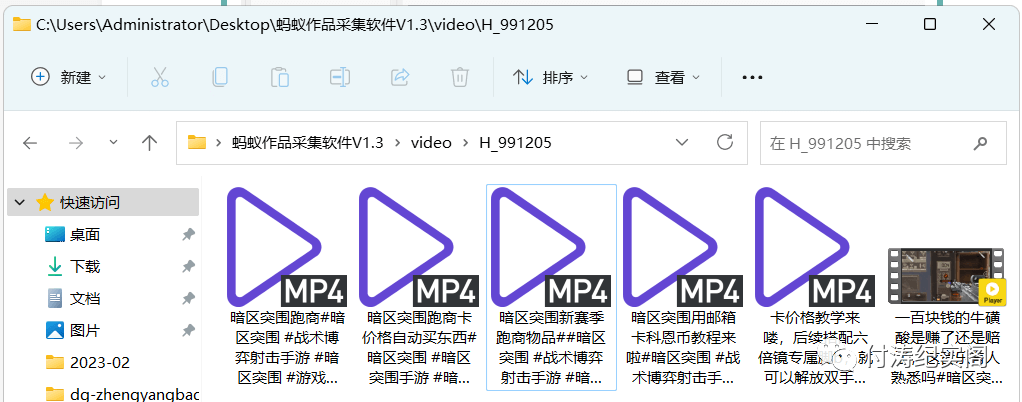Viewport: 1022px width, 402px height.
Task: Select 快速访问 in the navigation pane
Action: [103, 202]
